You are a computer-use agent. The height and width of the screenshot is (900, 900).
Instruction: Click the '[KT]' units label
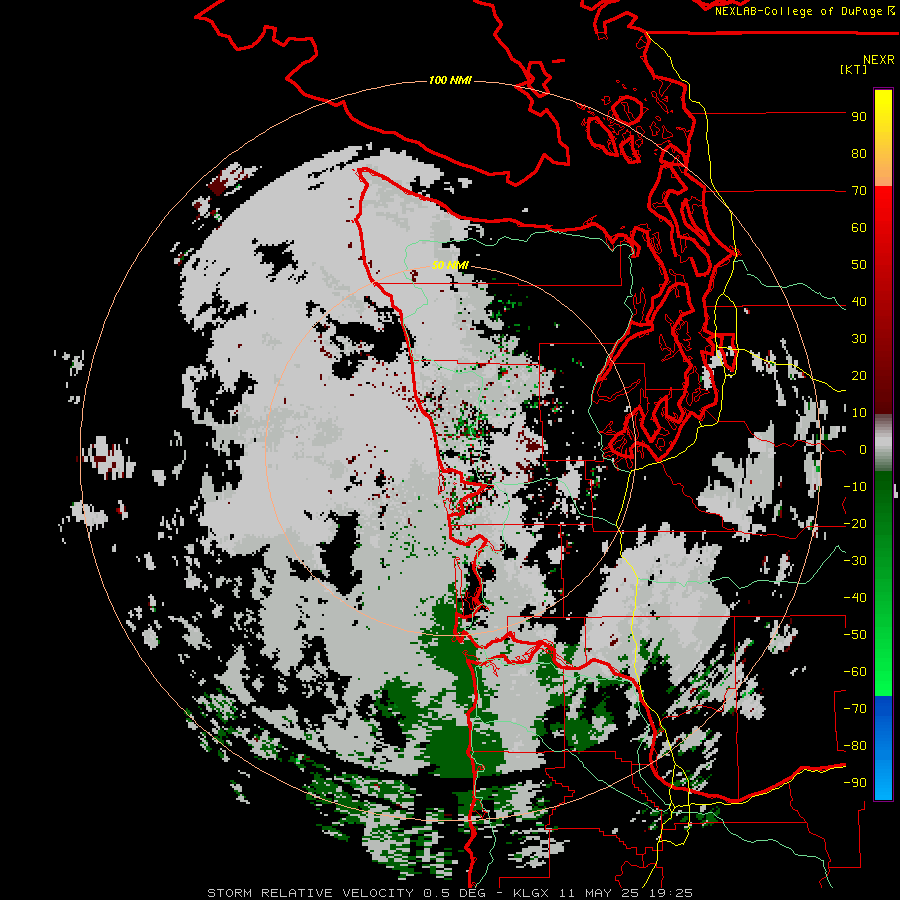pos(854,69)
